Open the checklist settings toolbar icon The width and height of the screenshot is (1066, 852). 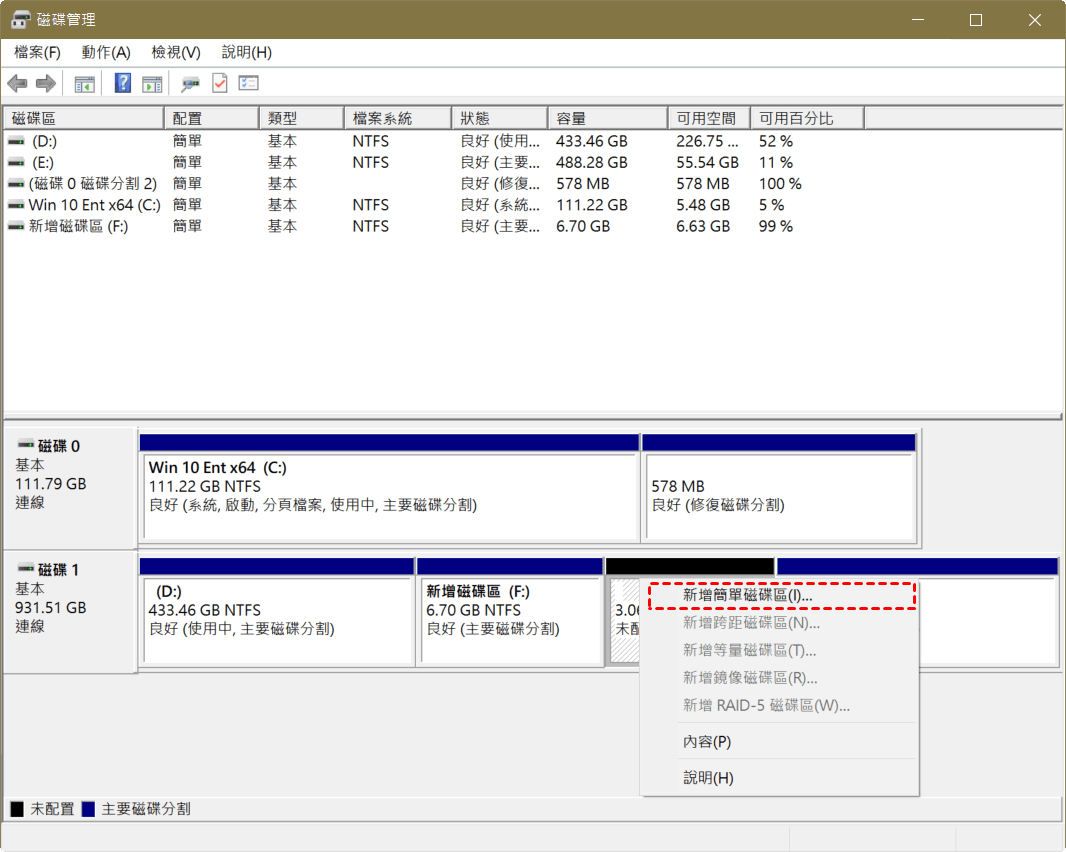(x=249, y=84)
